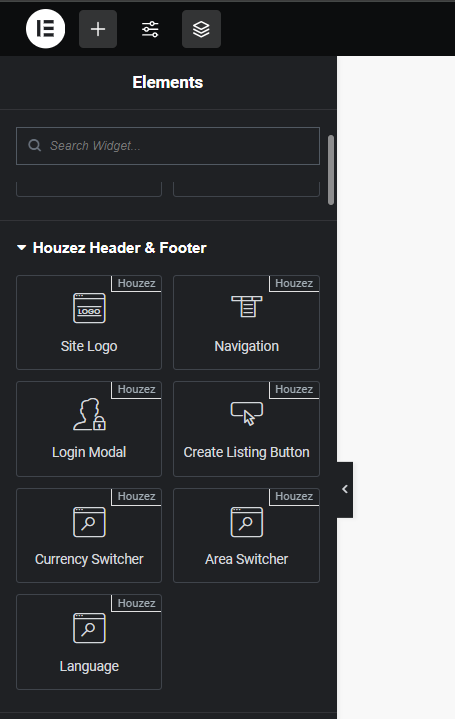Click the Elements panel scrollbar

(331, 170)
